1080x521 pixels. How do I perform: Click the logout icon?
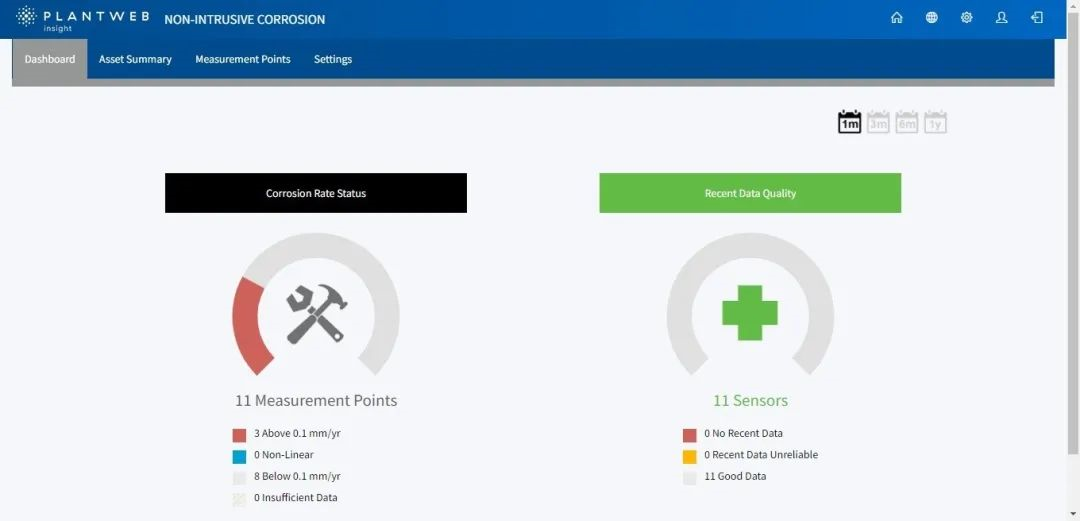[x=1036, y=18]
